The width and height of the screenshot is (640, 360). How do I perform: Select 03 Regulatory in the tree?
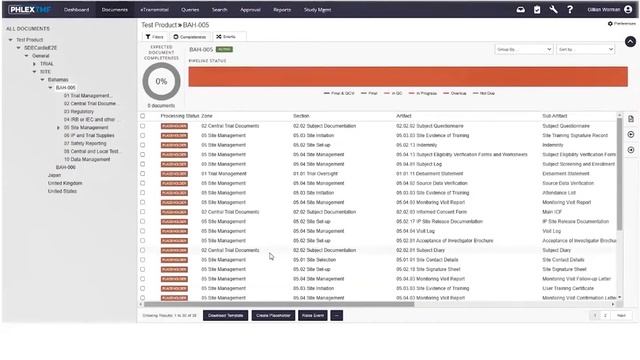(x=79, y=111)
